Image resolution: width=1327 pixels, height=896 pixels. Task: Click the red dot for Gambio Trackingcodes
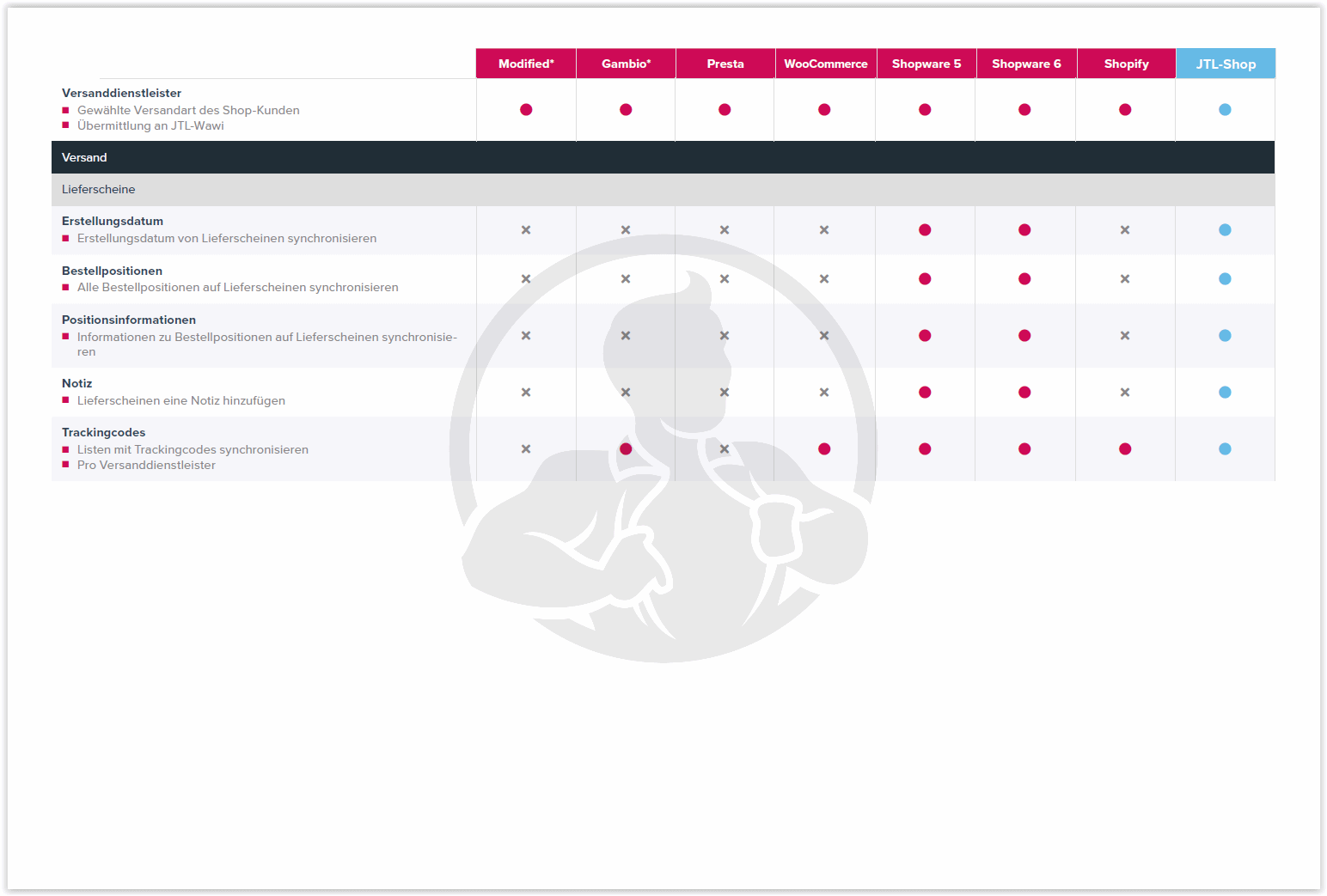[626, 449]
